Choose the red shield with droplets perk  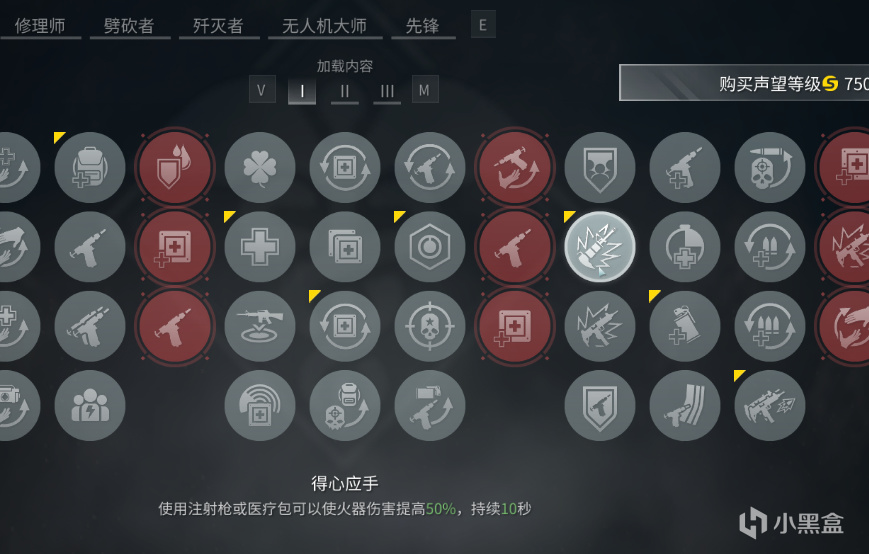click(x=175, y=167)
